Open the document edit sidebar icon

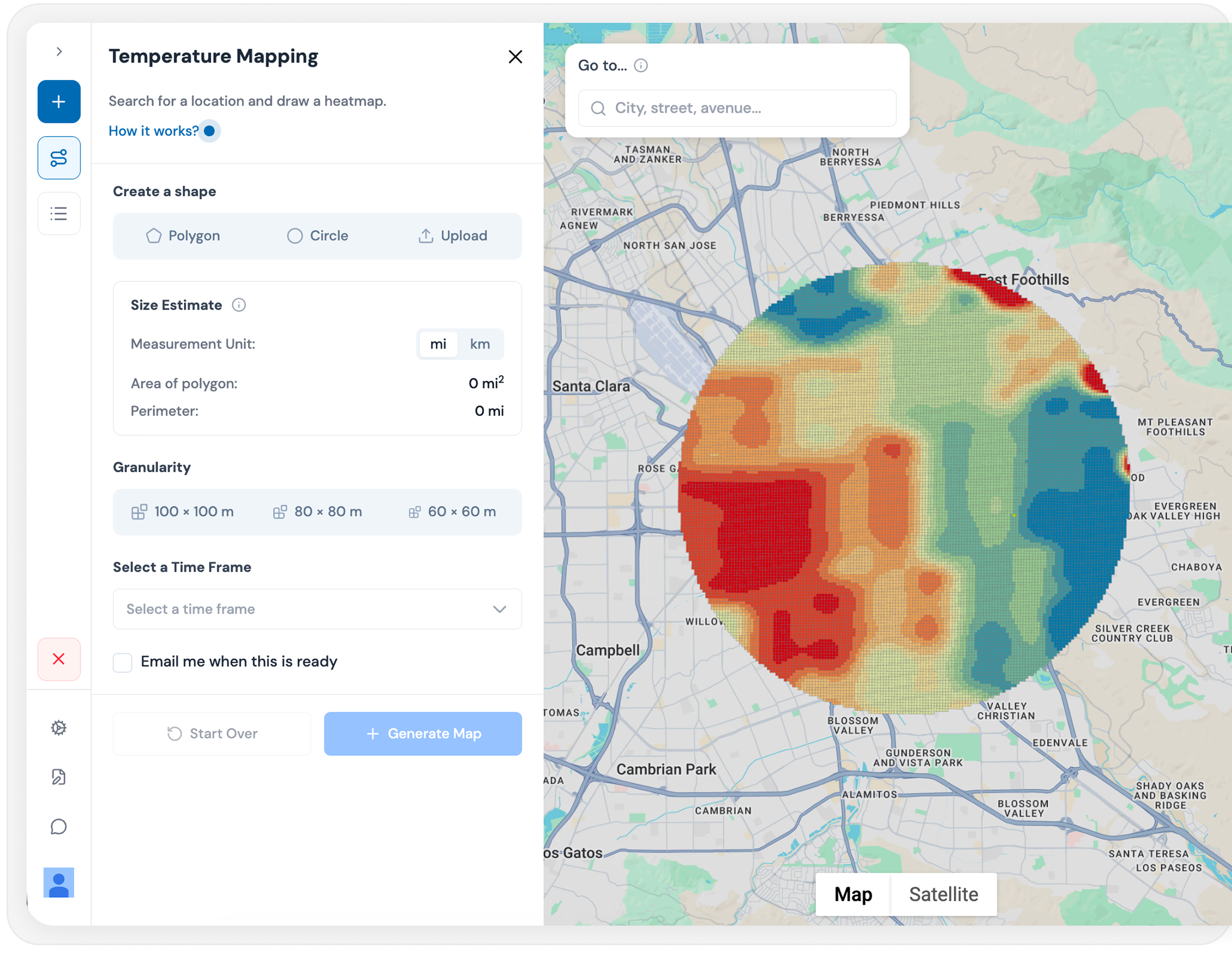point(59,777)
